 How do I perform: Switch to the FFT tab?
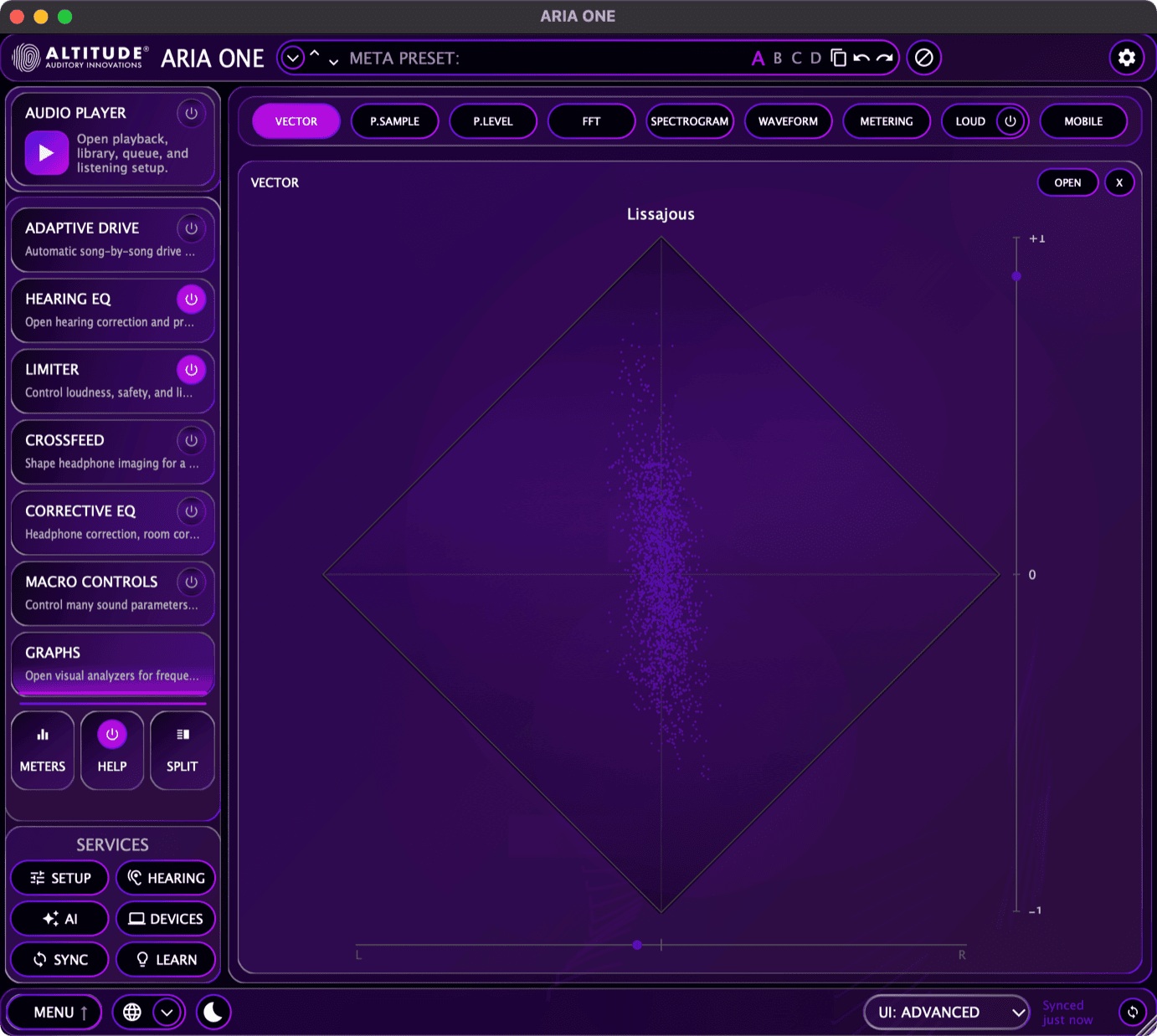pyautogui.click(x=591, y=121)
